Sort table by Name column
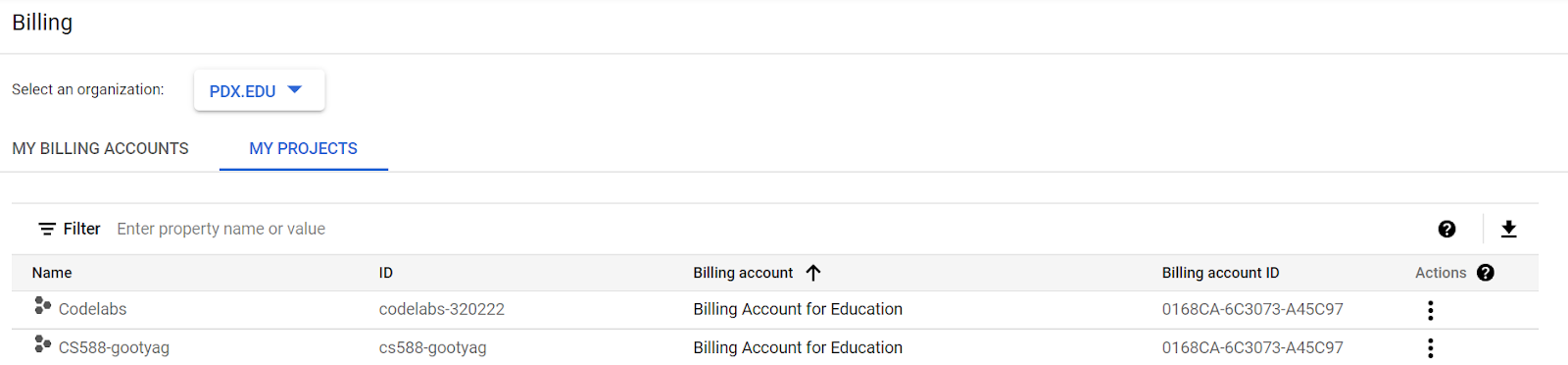Screen dimensions: 1568x365 [x=52, y=273]
